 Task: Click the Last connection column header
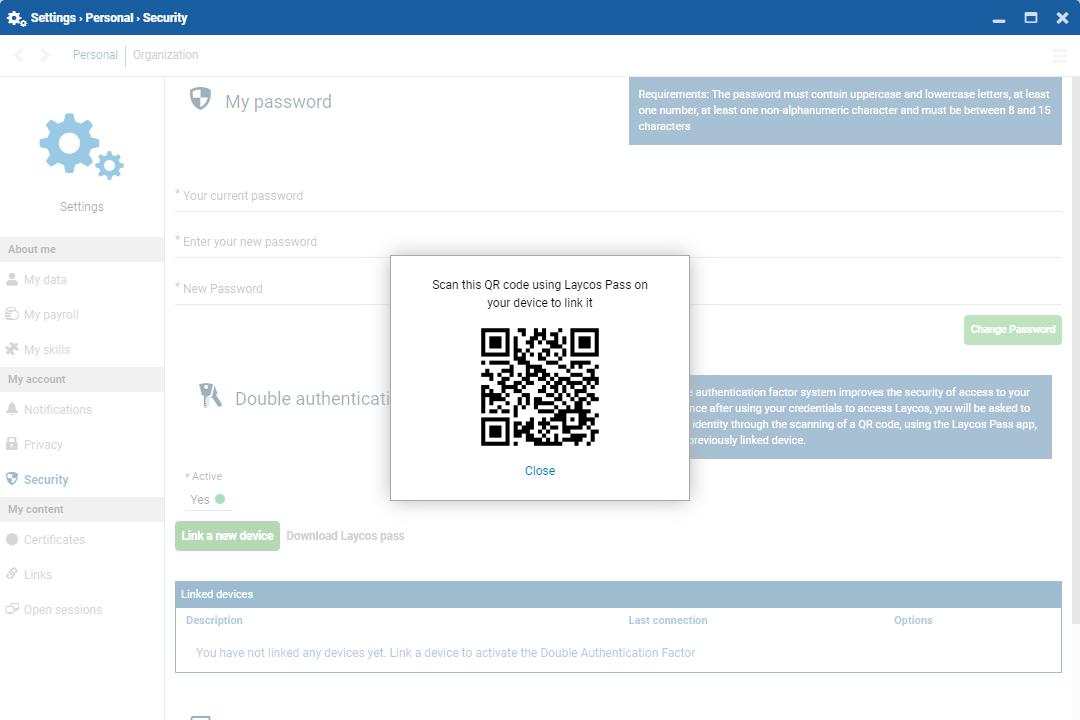pos(667,620)
